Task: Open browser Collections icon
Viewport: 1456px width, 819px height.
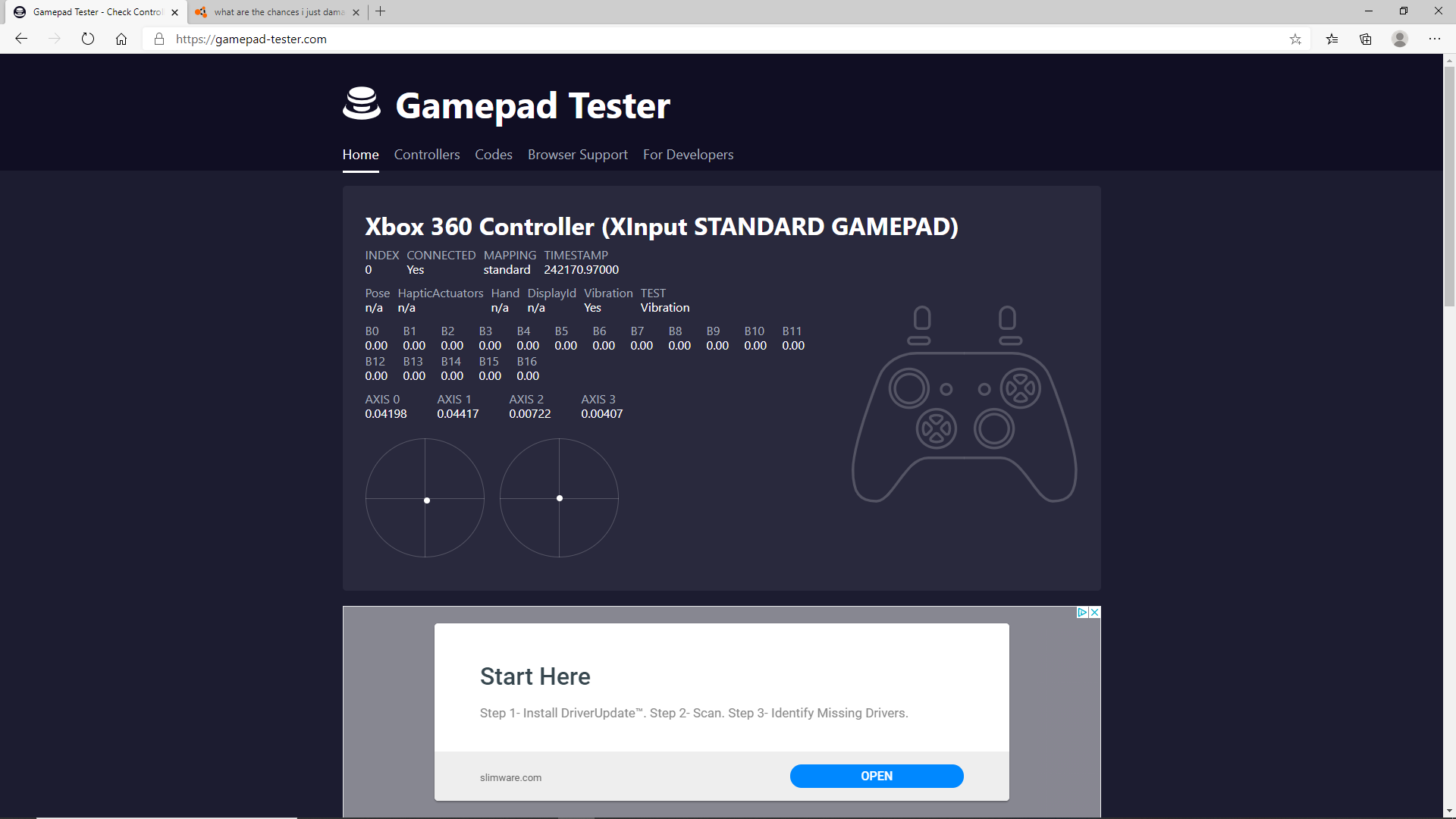Action: point(1366,39)
